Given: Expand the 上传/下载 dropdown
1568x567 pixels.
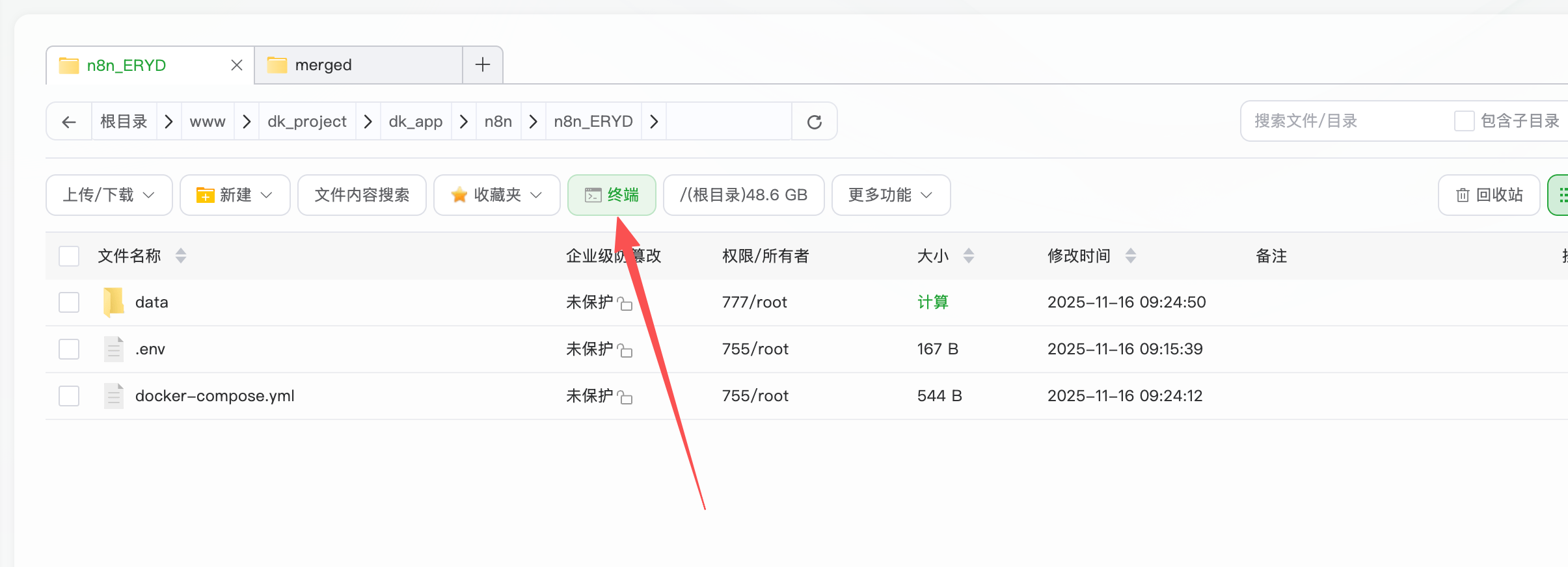Looking at the screenshot, I should tap(109, 195).
